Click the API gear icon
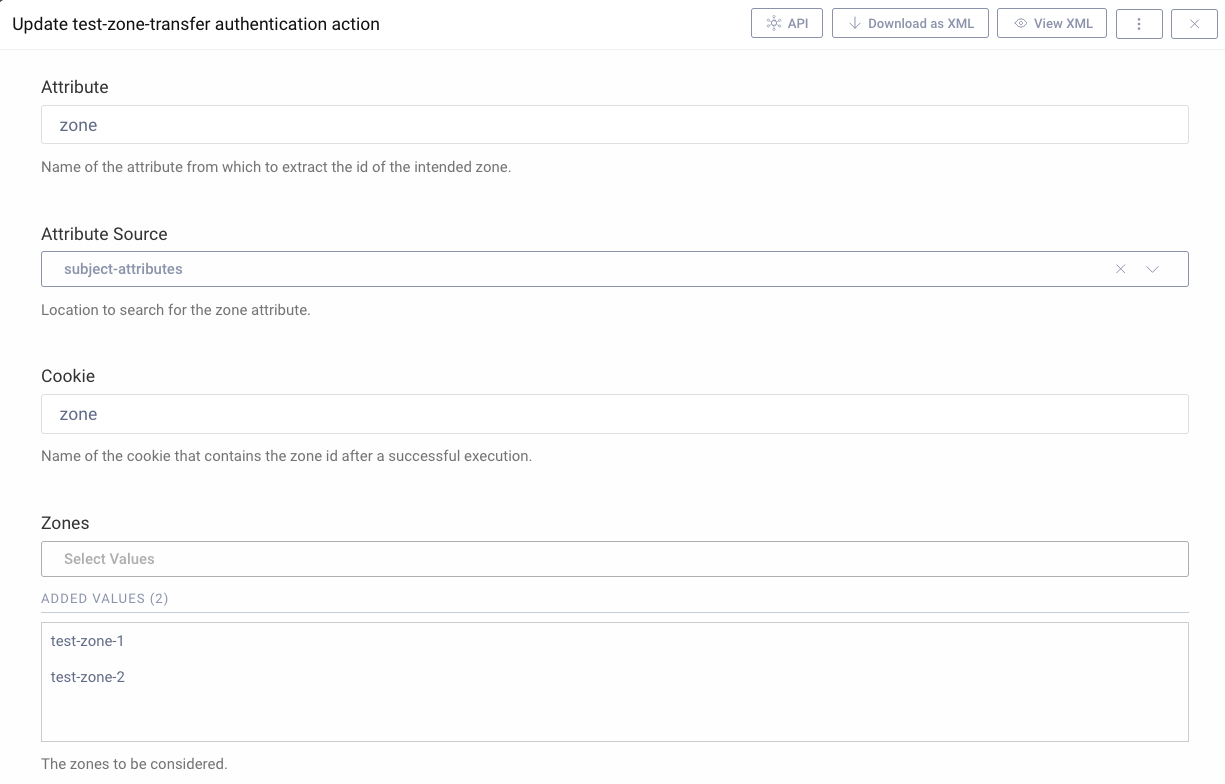1225x784 pixels. tap(774, 22)
